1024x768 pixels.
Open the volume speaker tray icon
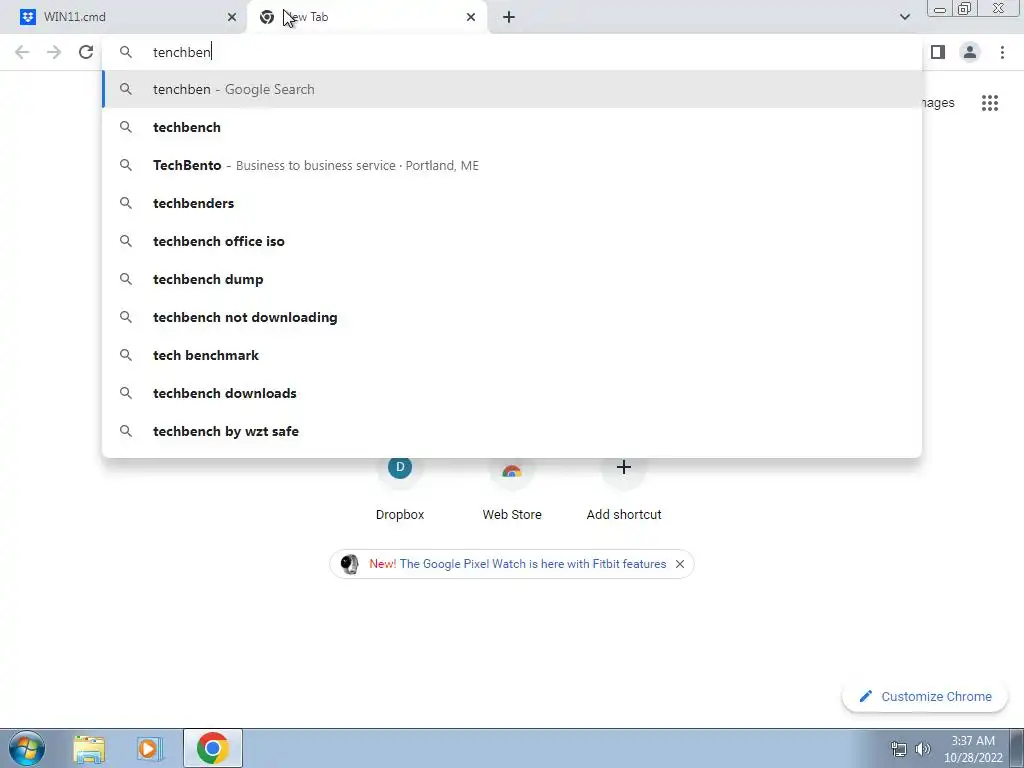pyautogui.click(x=923, y=749)
